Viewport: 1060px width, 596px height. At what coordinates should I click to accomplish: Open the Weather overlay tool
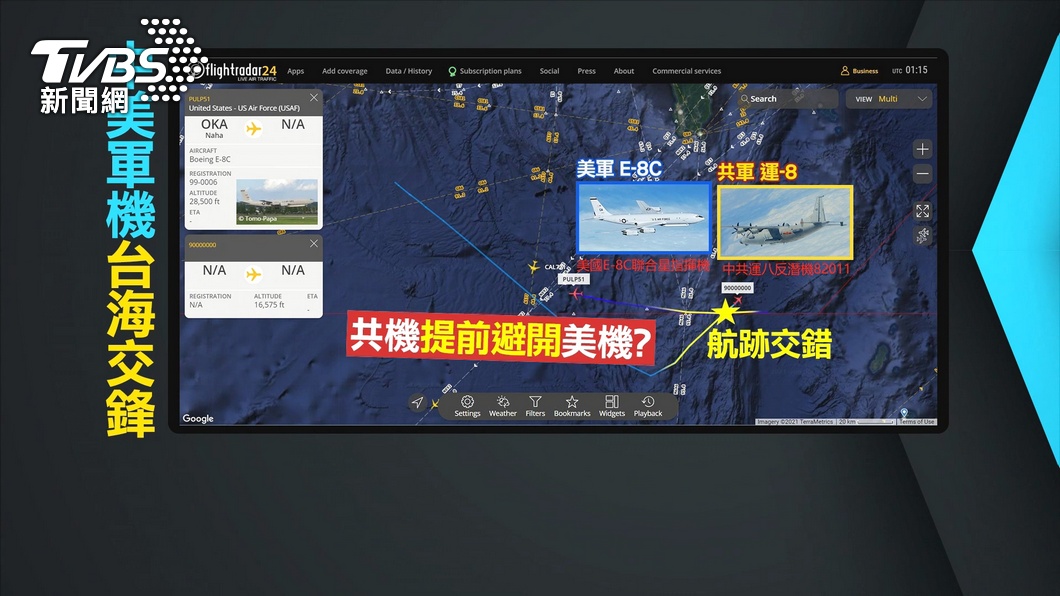(x=502, y=406)
